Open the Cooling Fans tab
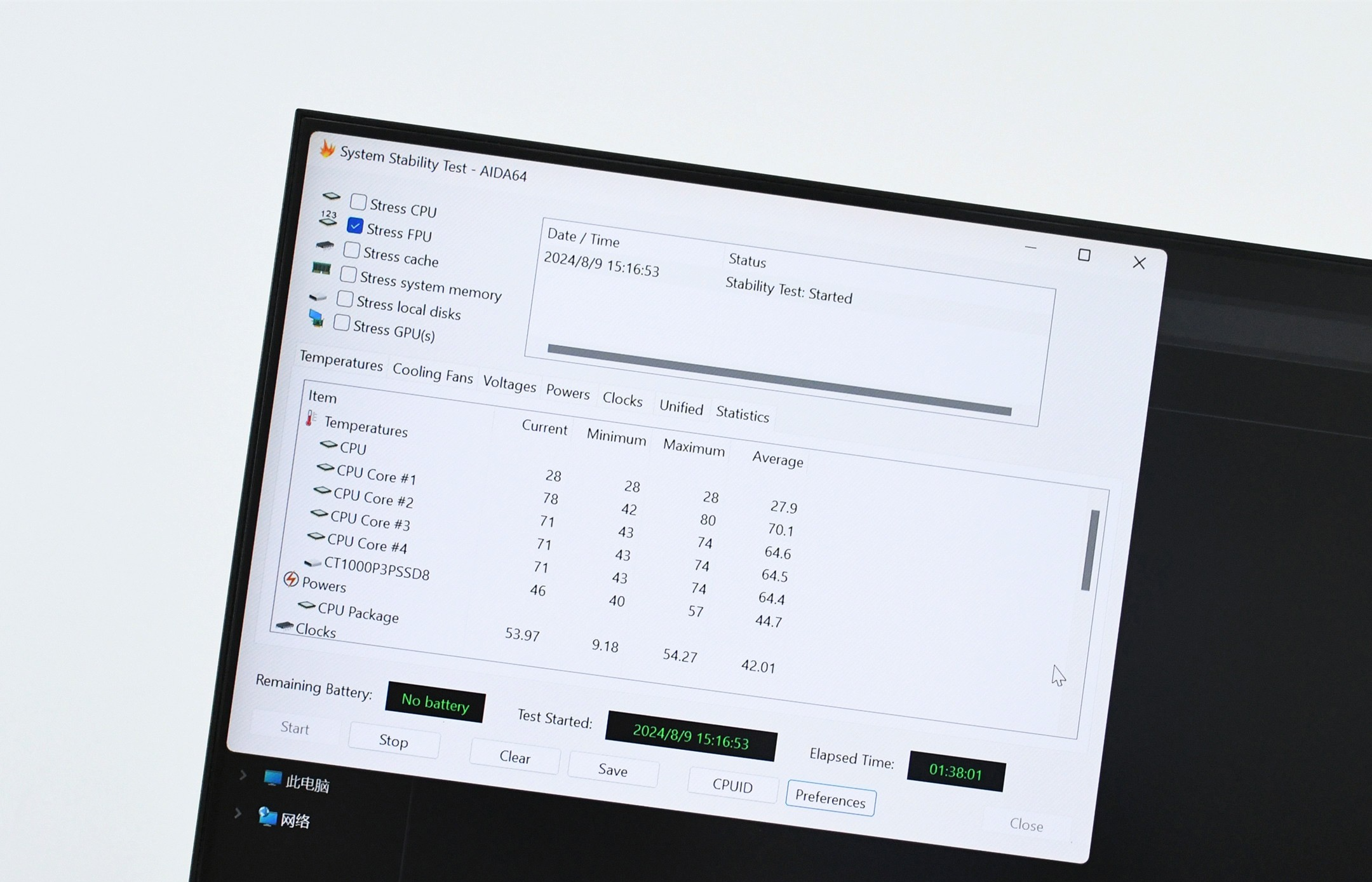Viewport: 1372px width, 882px height. [433, 373]
